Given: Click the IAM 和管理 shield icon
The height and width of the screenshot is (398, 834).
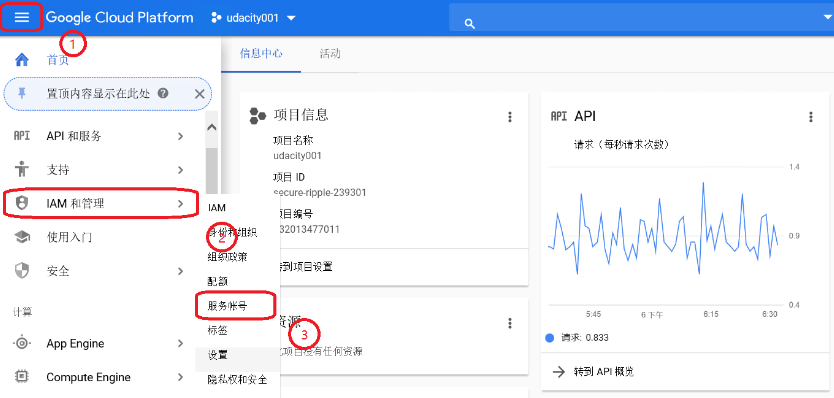Looking at the screenshot, I should (x=22, y=203).
